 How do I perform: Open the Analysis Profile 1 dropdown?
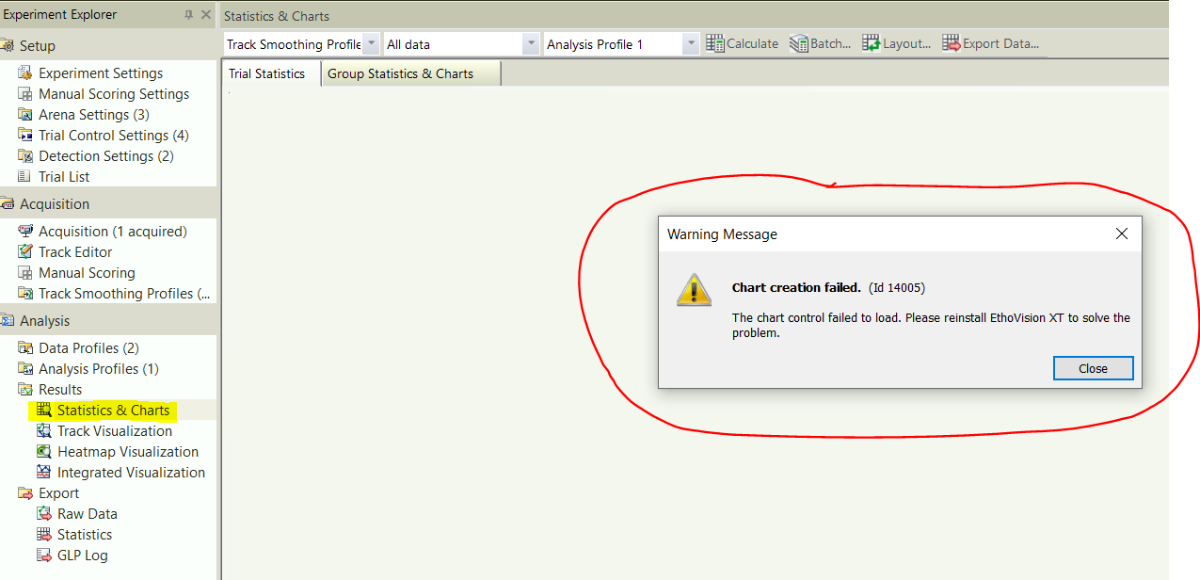click(691, 44)
